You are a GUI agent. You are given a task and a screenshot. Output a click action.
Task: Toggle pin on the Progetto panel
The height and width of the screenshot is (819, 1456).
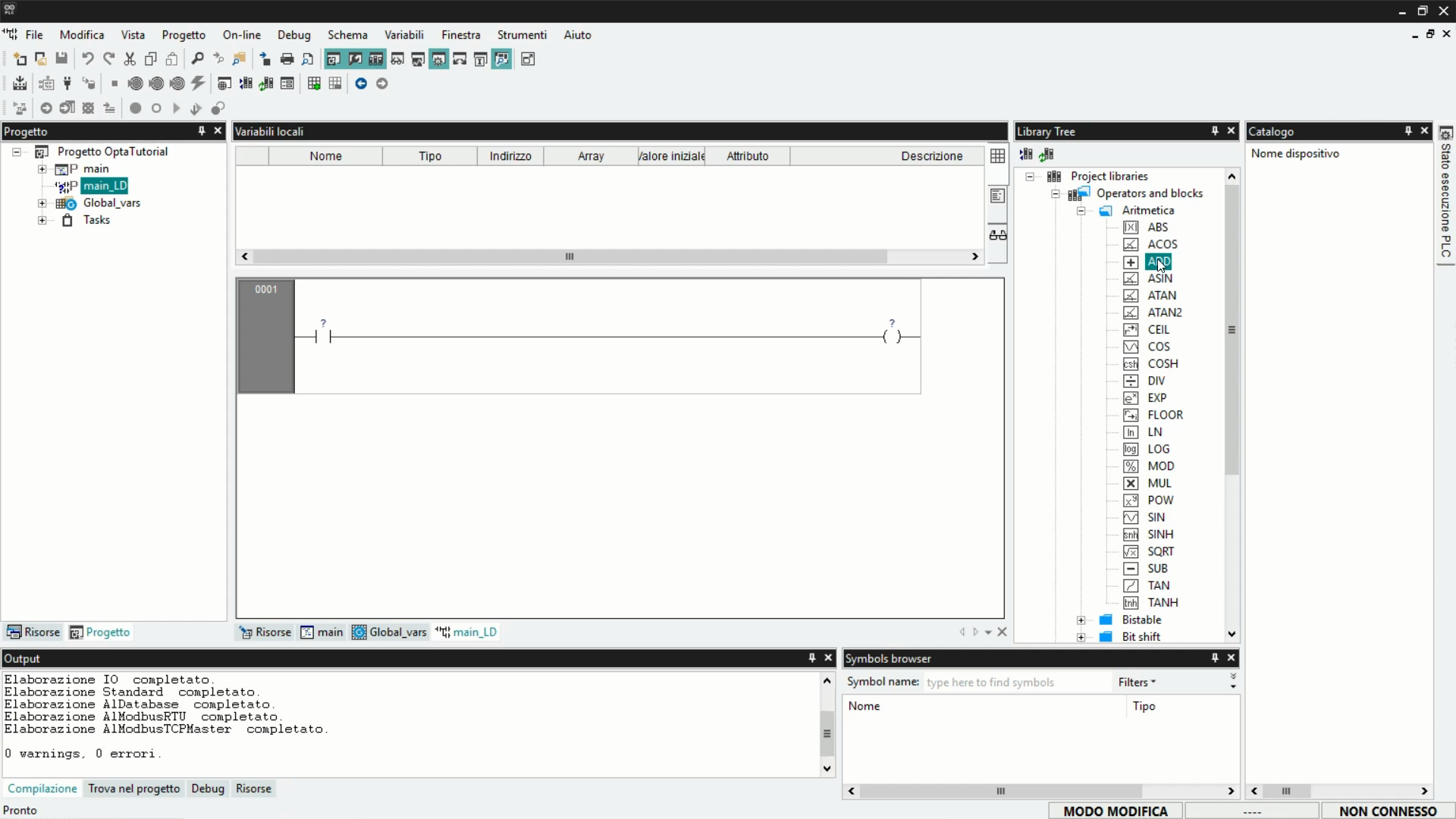coord(202,131)
